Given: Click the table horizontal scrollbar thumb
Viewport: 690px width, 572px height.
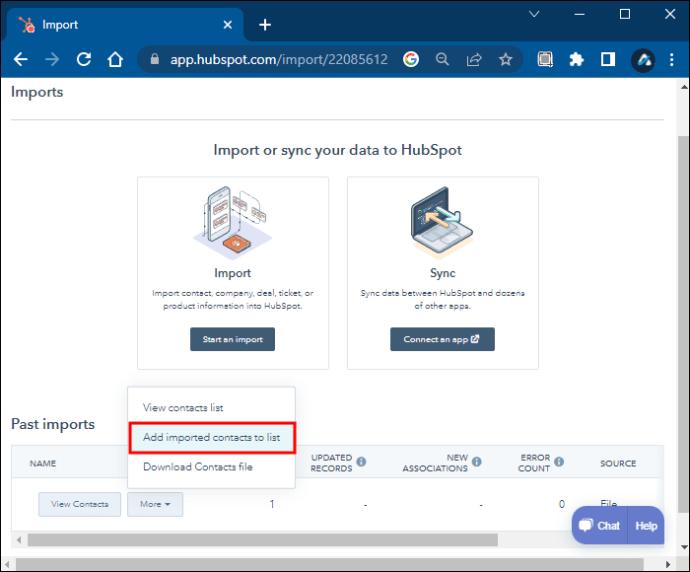Looking at the screenshot, I should click(x=263, y=540).
